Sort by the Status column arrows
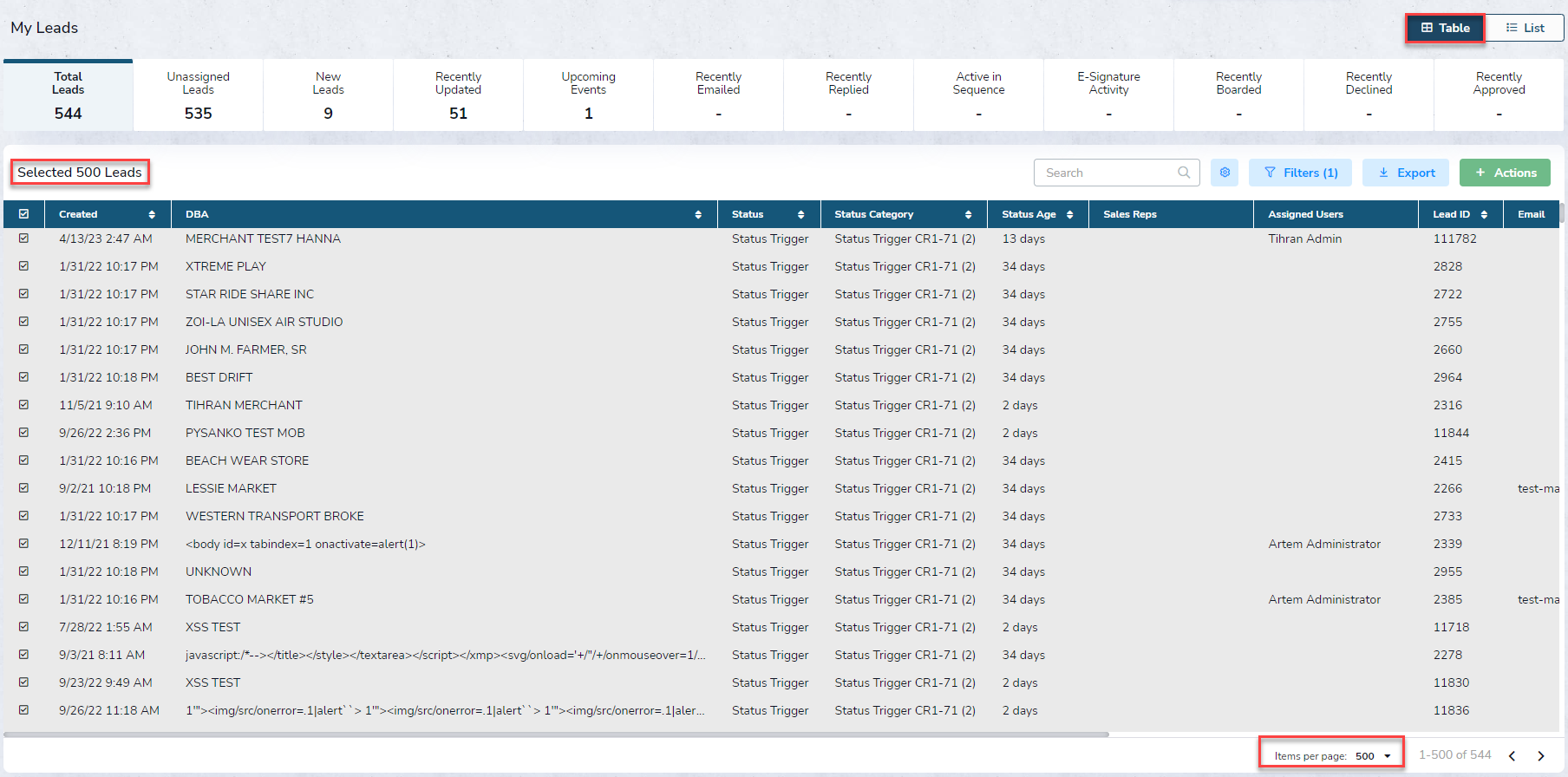 (800, 214)
